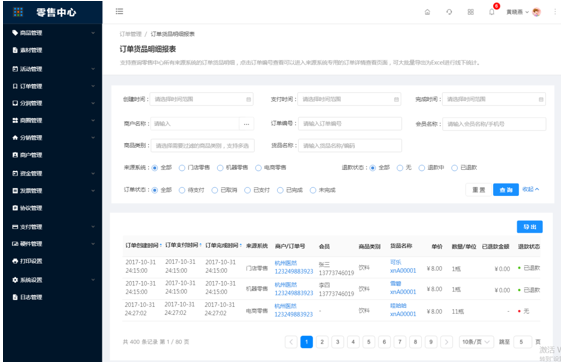Toggle the sidebar with the hamburger icon
Viewport: 562px width, 362px height.
(x=119, y=11)
